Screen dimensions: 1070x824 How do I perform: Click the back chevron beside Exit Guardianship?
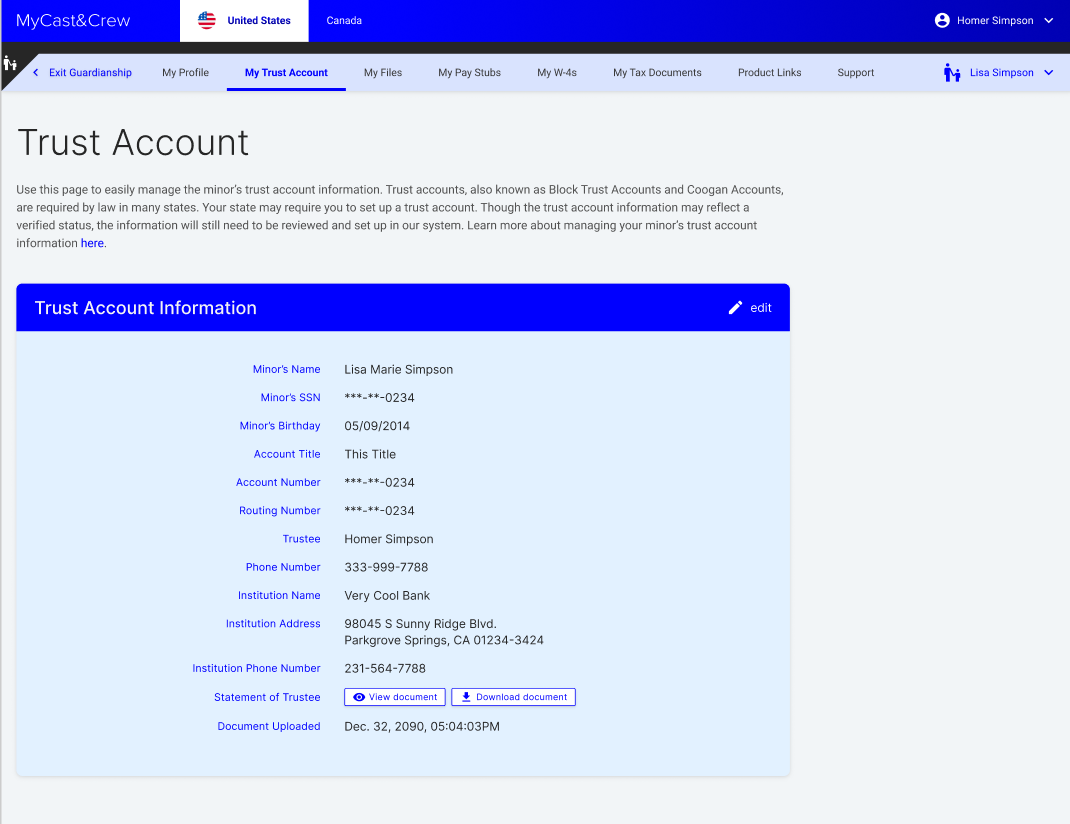click(x=35, y=72)
